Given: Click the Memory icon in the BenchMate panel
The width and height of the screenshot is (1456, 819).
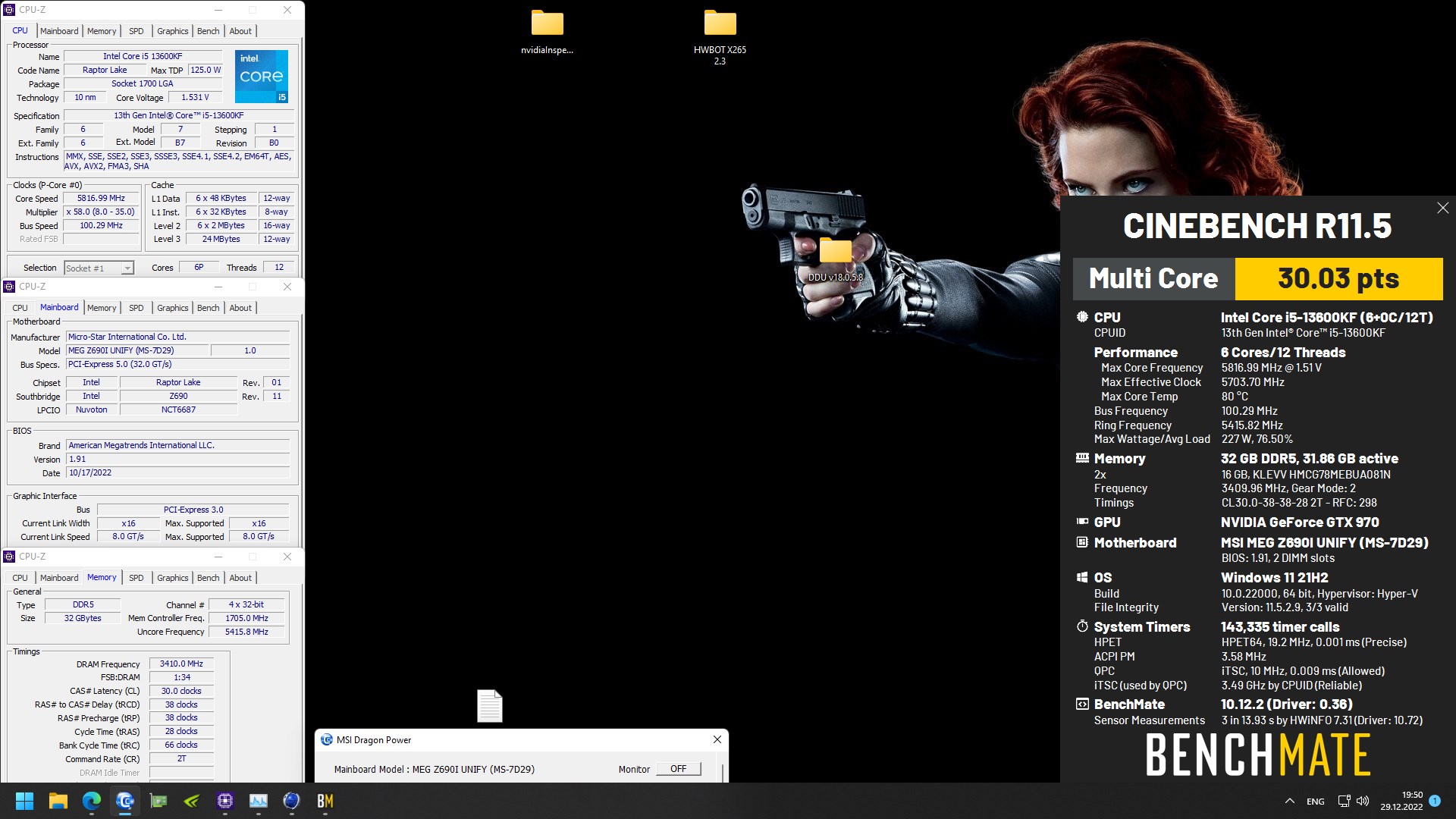Looking at the screenshot, I should (1082, 458).
